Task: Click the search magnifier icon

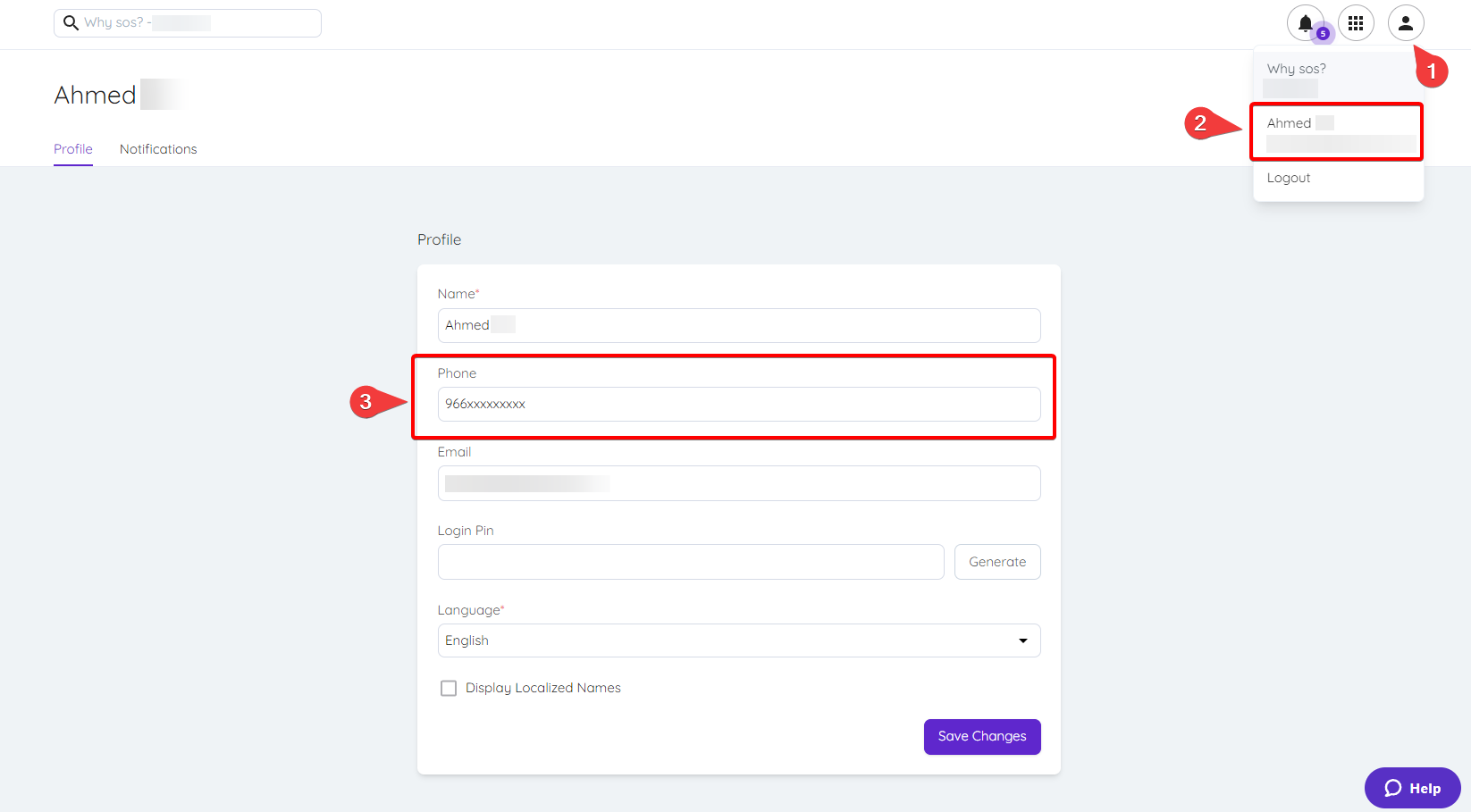Action: point(71,22)
